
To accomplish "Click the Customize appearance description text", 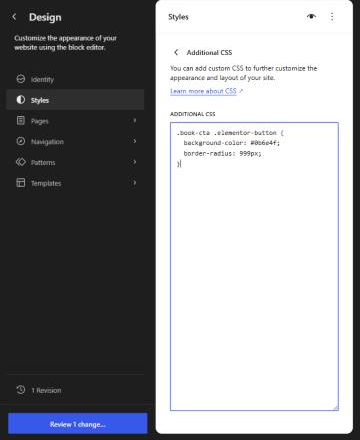I will click(65, 43).
